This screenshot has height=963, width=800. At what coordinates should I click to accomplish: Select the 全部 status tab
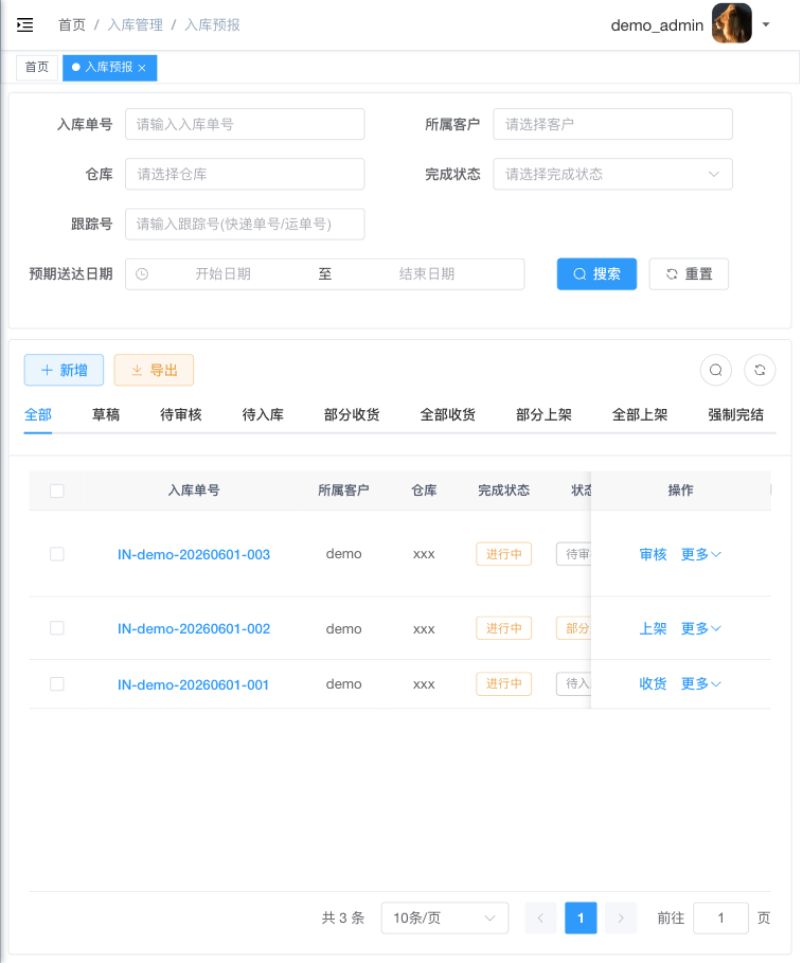pos(38,415)
